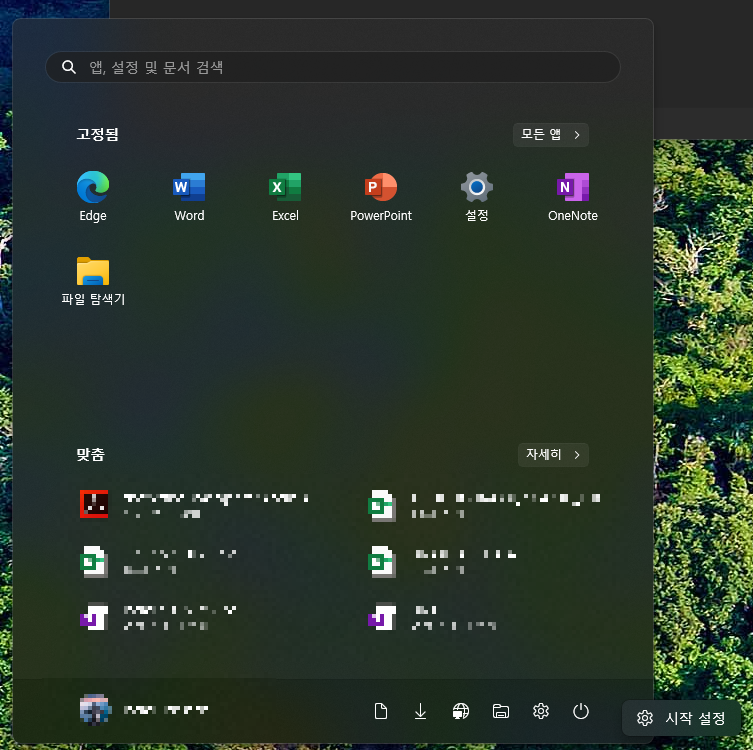Open the pinned Edge browser
The height and width of the screenshot is (750, 753).
click(x=93, y=196)
